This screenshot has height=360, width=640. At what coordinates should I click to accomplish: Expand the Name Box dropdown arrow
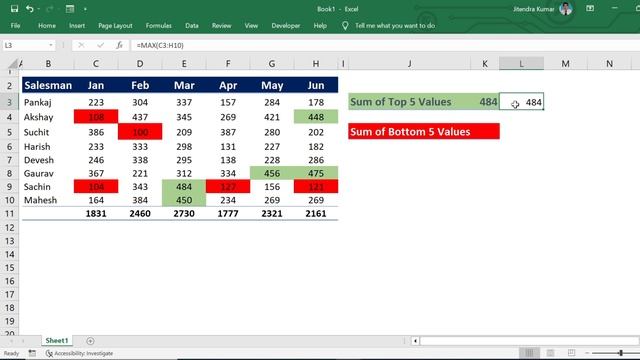click(51, 45)
